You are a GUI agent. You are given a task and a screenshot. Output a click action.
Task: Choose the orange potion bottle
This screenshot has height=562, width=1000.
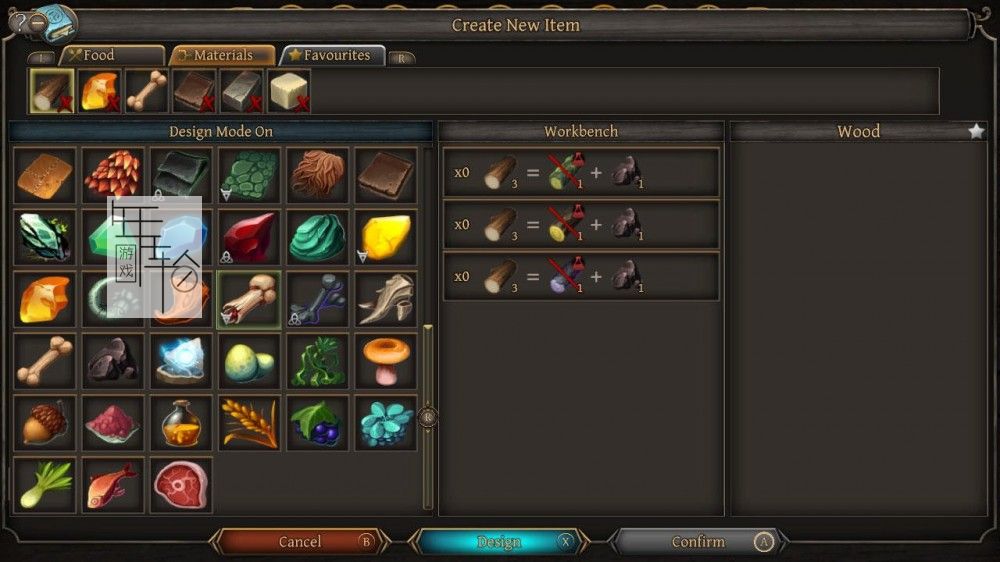click(x=181, y=424)
